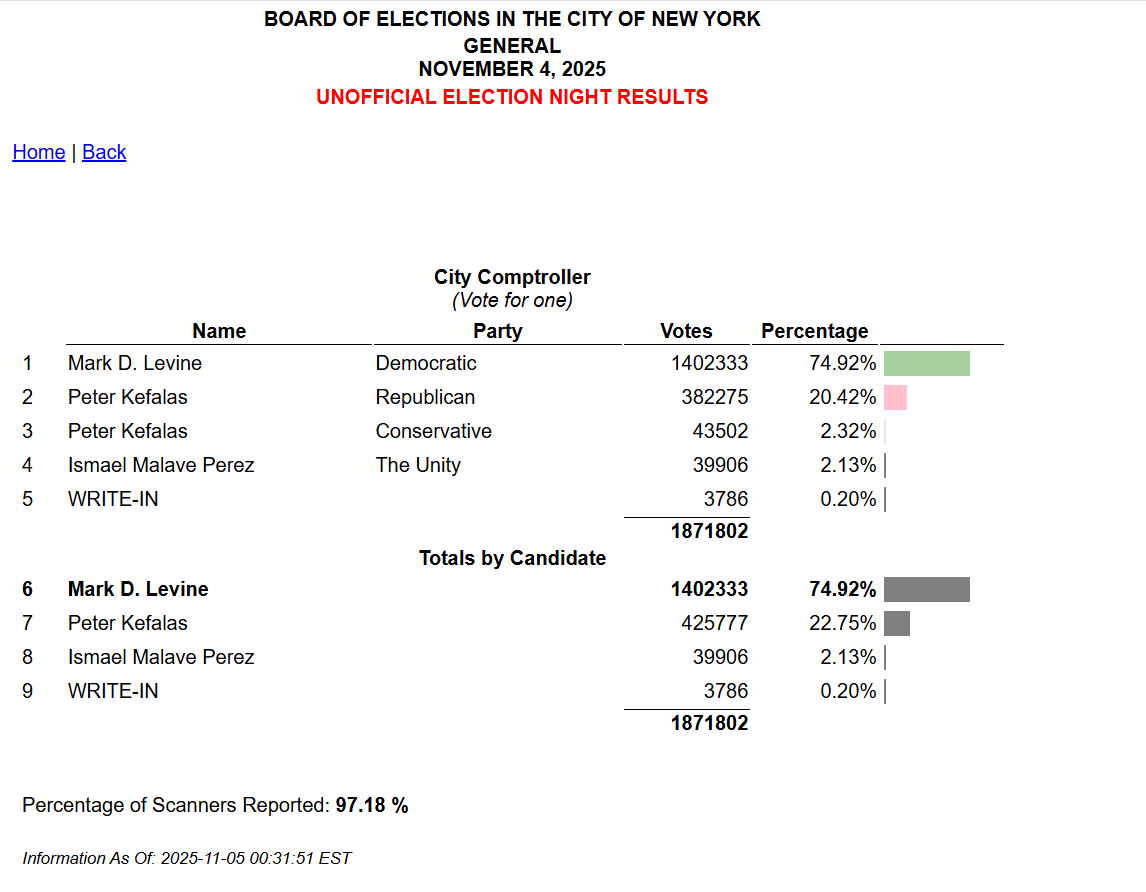
Task: Click the pink Republican percentage bar
Action: point(895,397)
